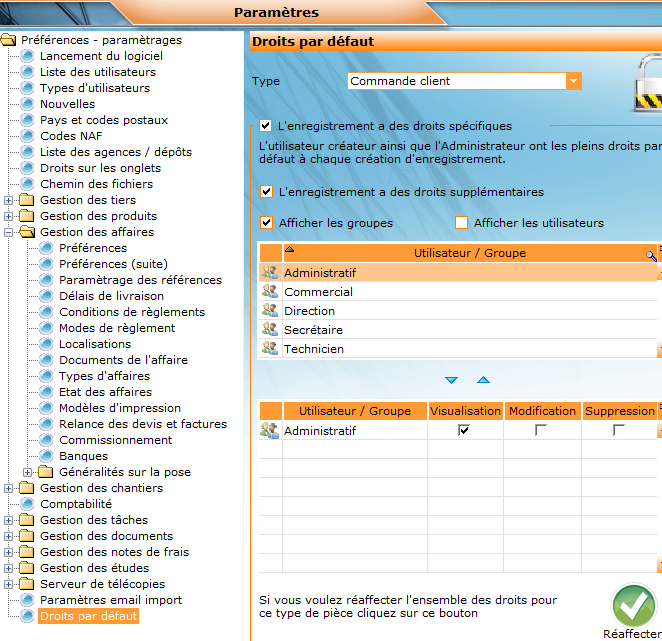Click the group icon beside Direction
The image size is (662, 641).
[270, 310]
